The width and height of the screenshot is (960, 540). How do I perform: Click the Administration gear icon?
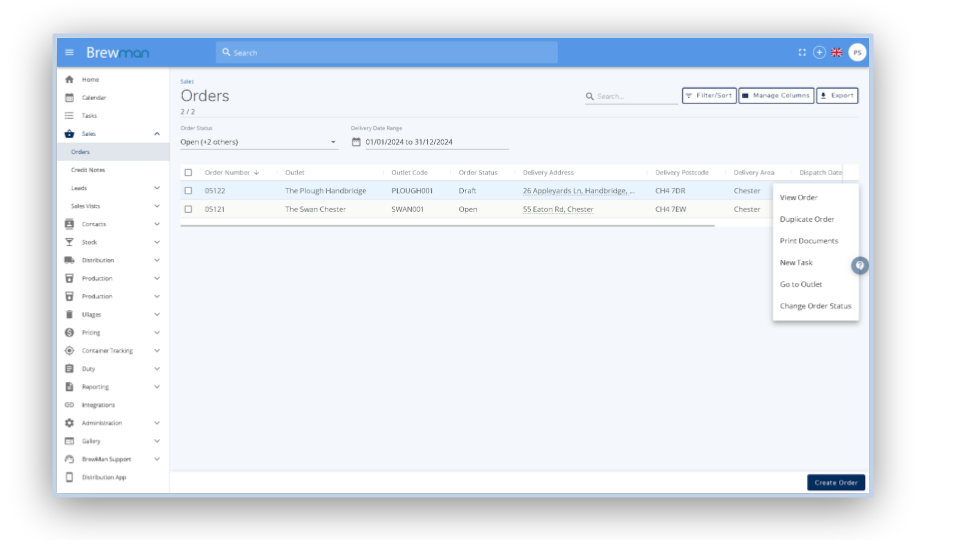pos(69,422)
